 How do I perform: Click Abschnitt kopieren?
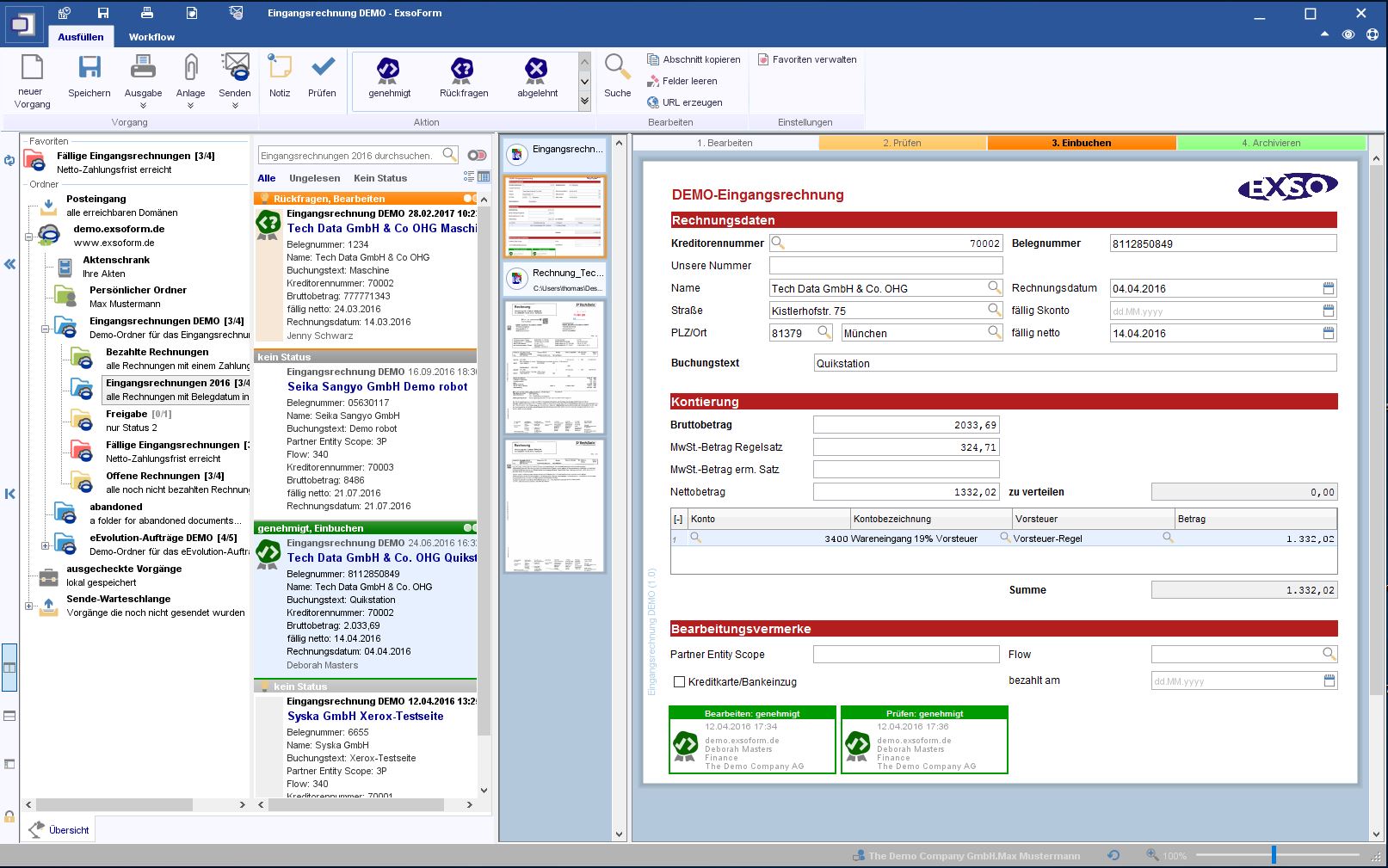[x=694, y=59]
